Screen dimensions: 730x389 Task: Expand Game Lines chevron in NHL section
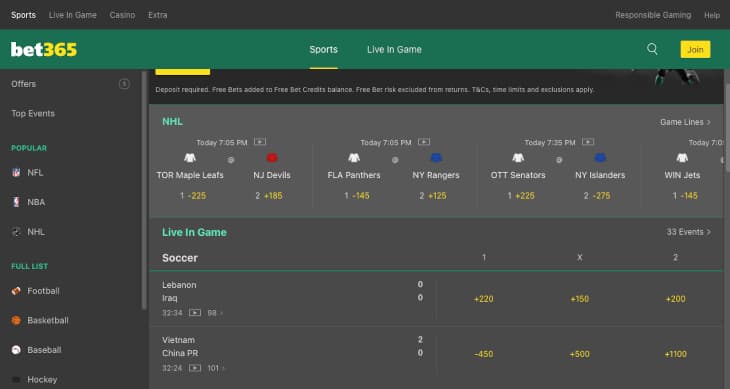[709, 122]
